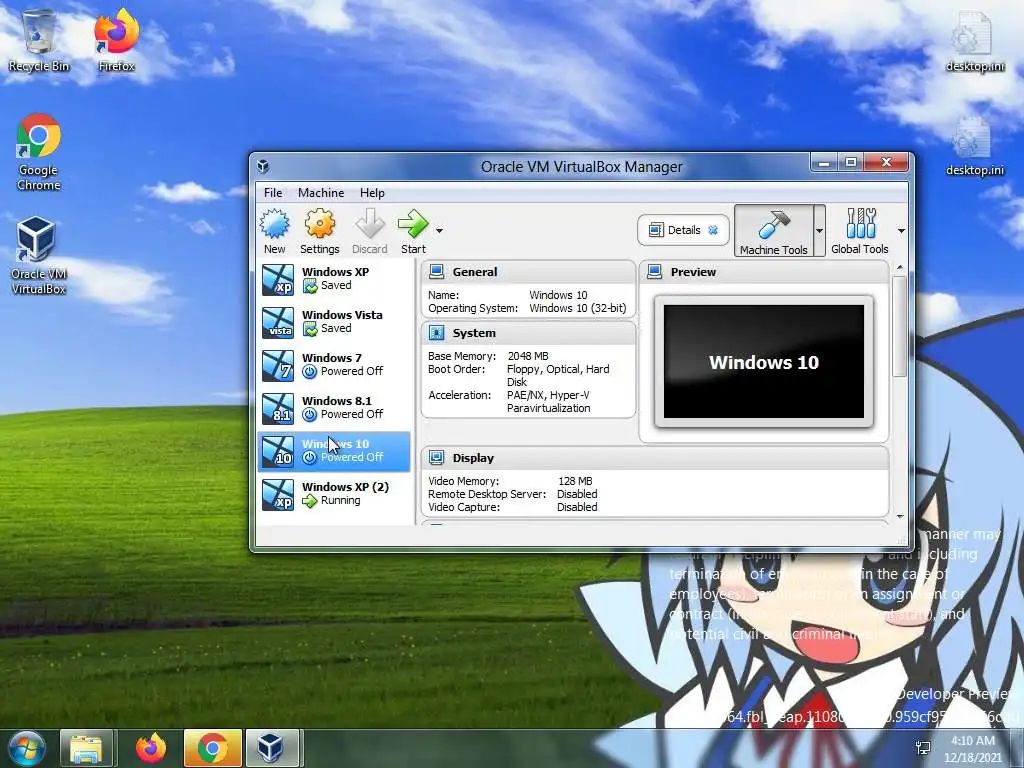This screenshot has width=1024, height=768.
Task: Click the Windows Vista OS icon
Action: (x=278, y=323)
